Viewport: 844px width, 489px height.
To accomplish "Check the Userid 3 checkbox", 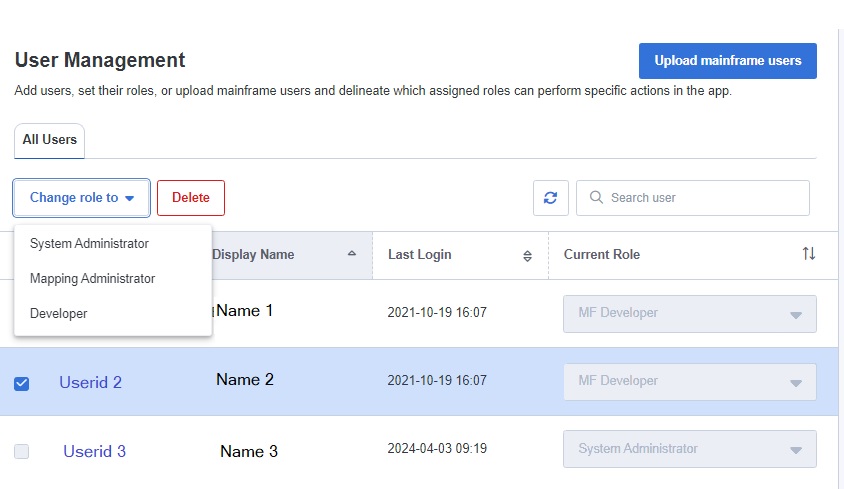I will pyautogui.click(x=22, y=452).
